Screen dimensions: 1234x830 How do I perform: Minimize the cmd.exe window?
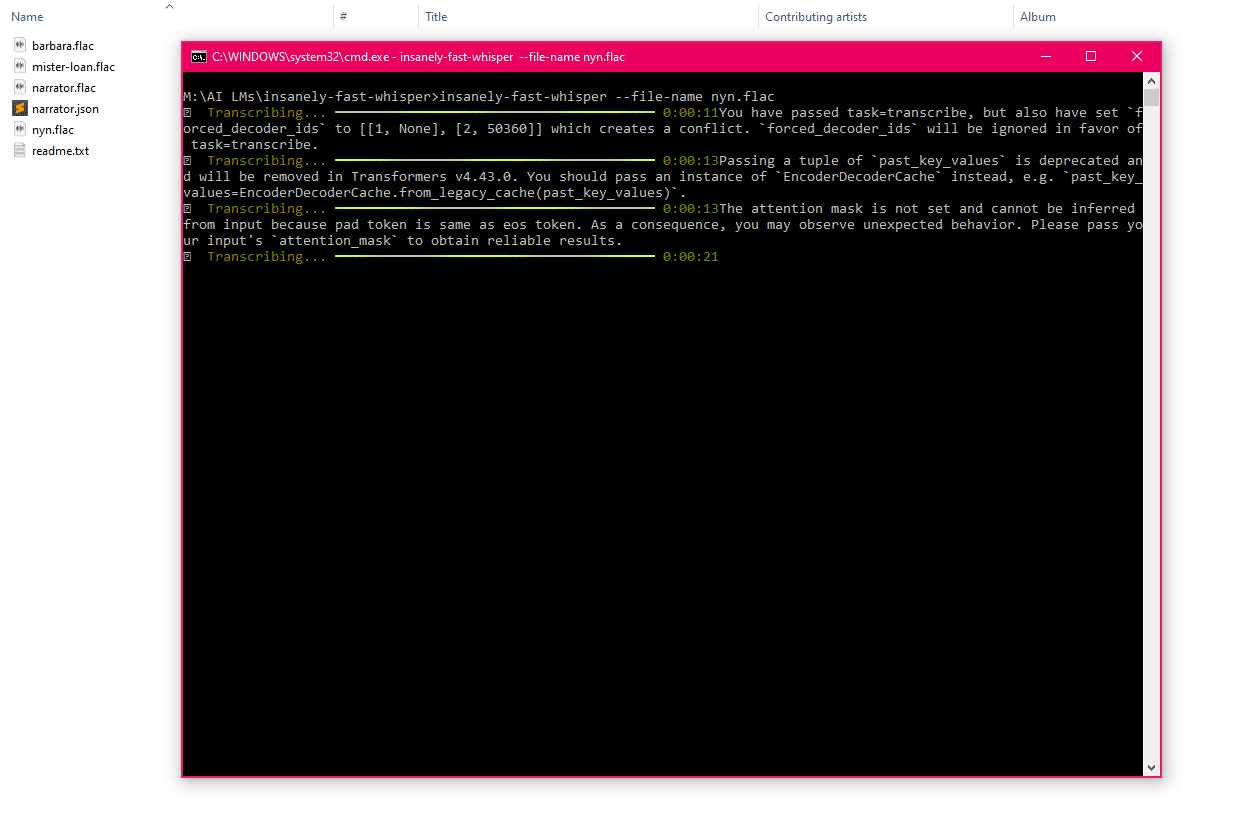pyautogui.click(x=1045, y=57)
